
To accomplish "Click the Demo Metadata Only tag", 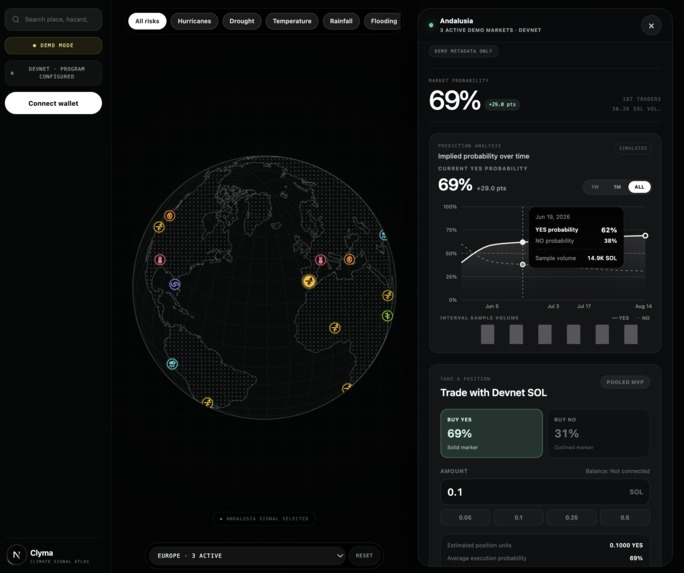I will click(463, 51).
